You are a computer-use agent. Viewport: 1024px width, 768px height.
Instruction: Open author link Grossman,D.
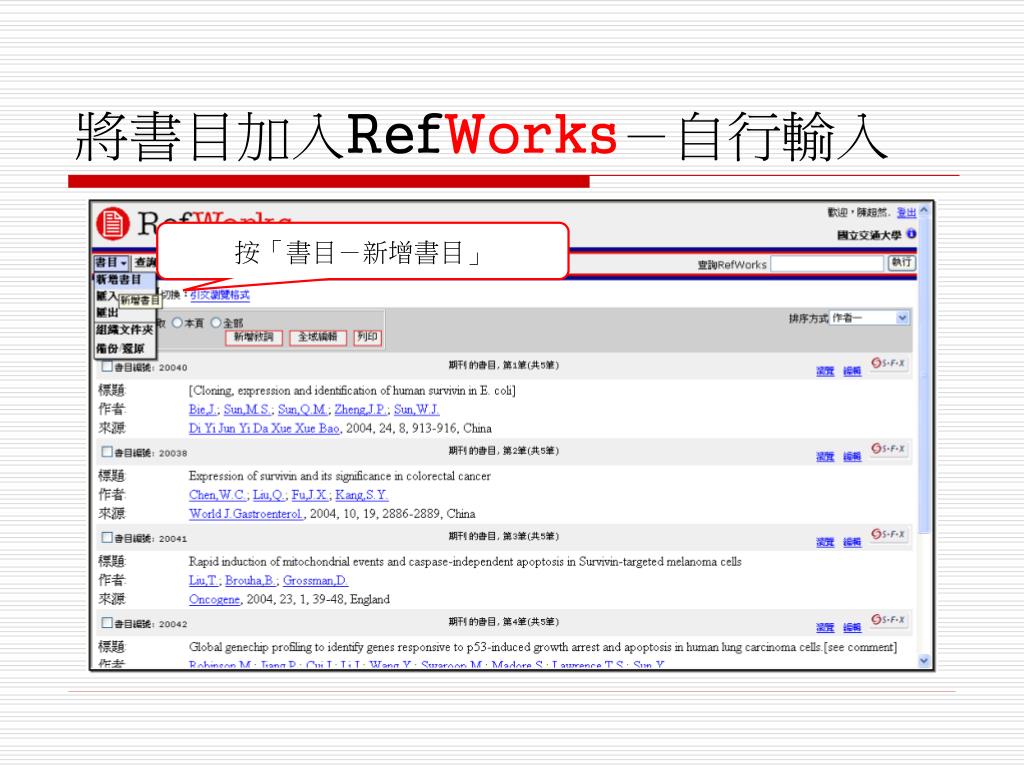pyautogui.click(x=315, y=581)
